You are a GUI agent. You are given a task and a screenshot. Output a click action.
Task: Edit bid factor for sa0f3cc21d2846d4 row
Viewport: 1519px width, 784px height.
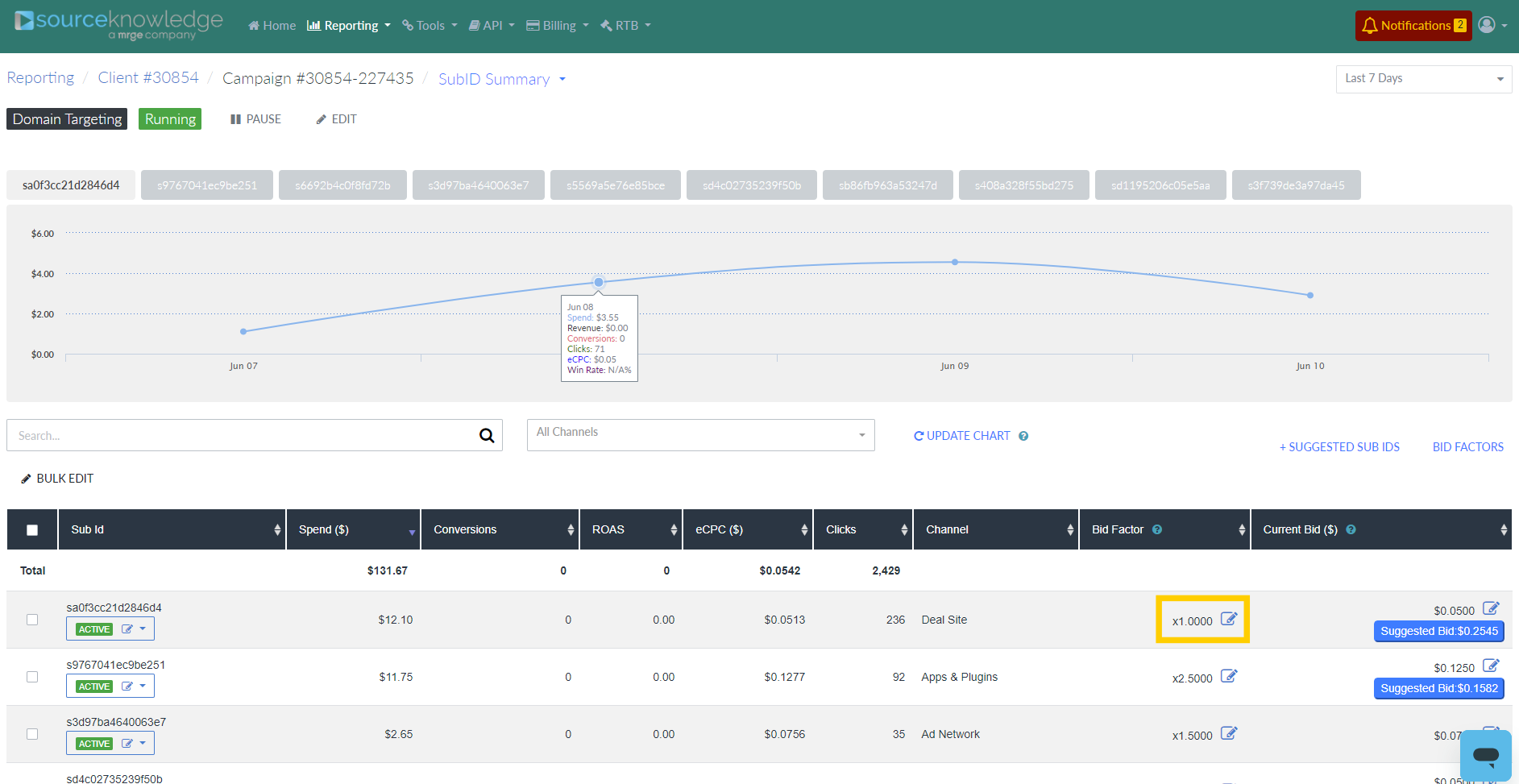point(1228,620)
